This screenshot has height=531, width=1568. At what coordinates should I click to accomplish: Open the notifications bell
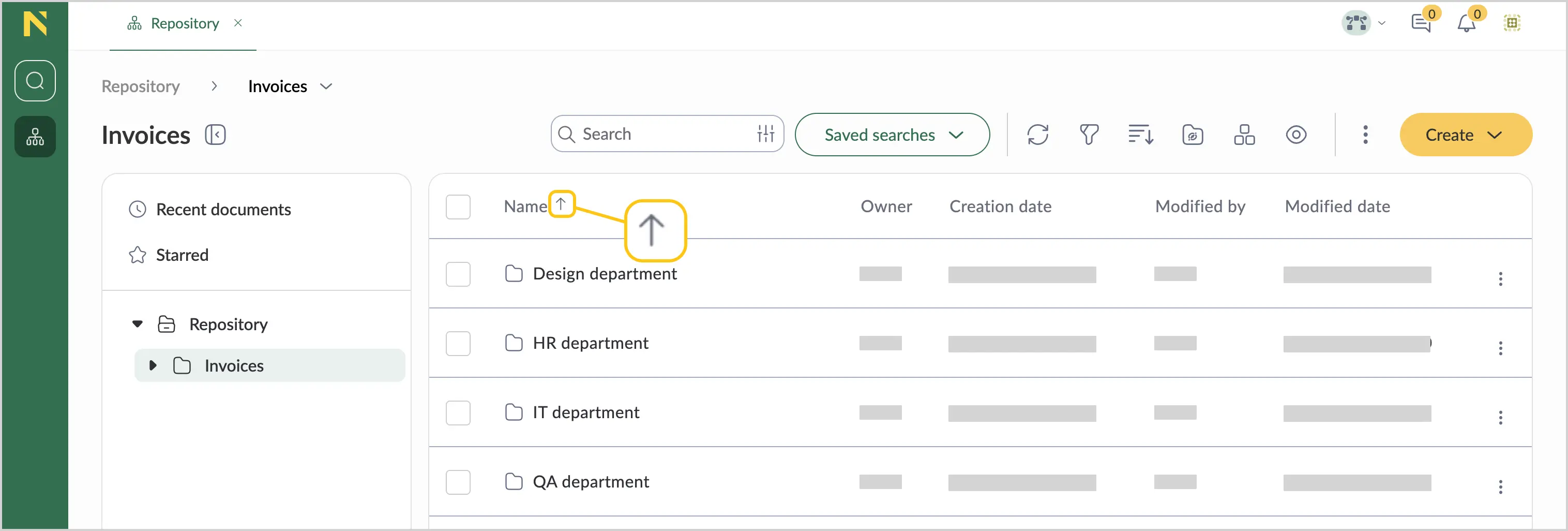click(1466, 23)
